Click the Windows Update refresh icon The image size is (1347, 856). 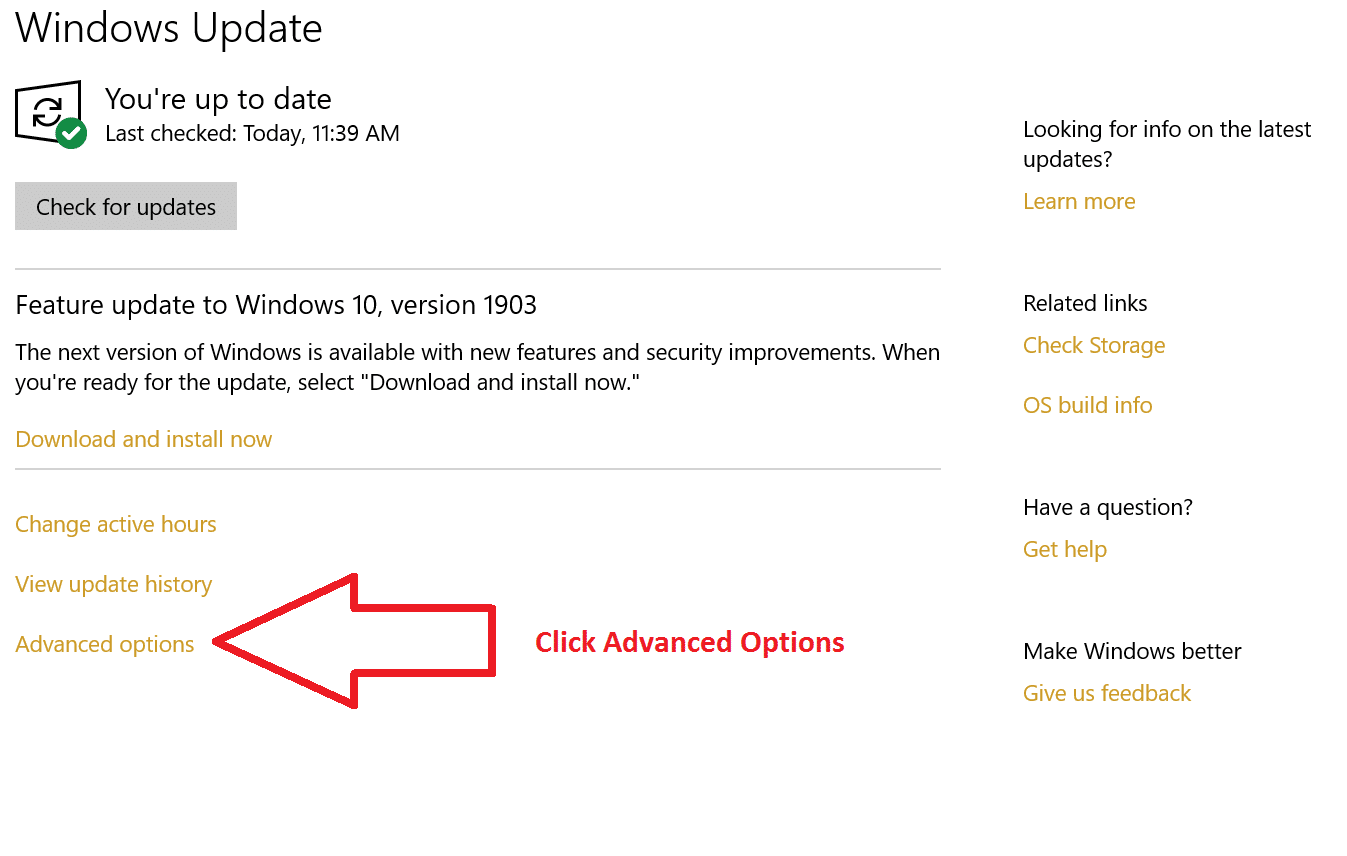pyautogui.click(x=48, y=110)
